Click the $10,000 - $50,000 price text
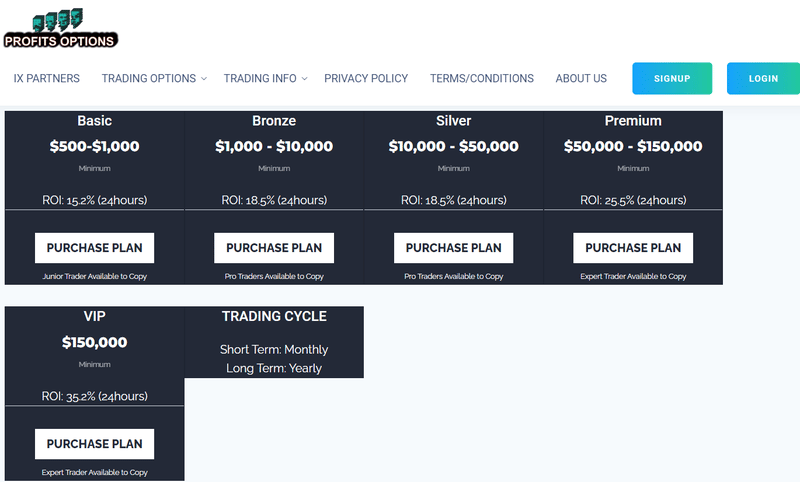 [454, 146]
